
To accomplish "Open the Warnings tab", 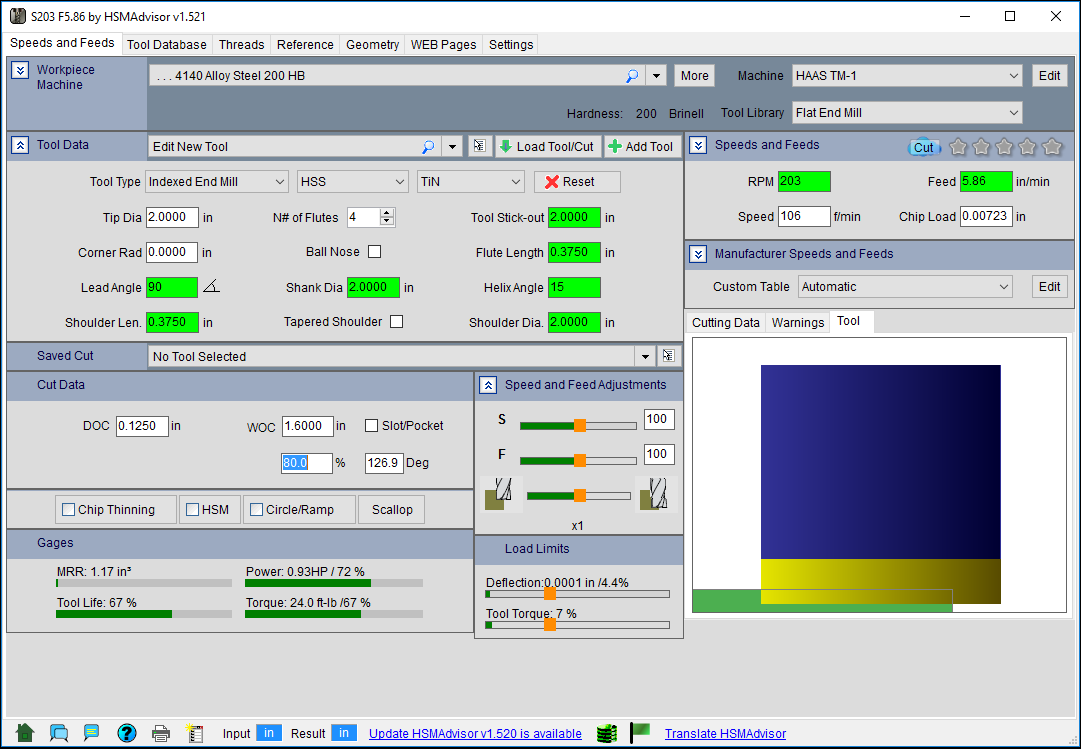I will (x=797, y=322).
